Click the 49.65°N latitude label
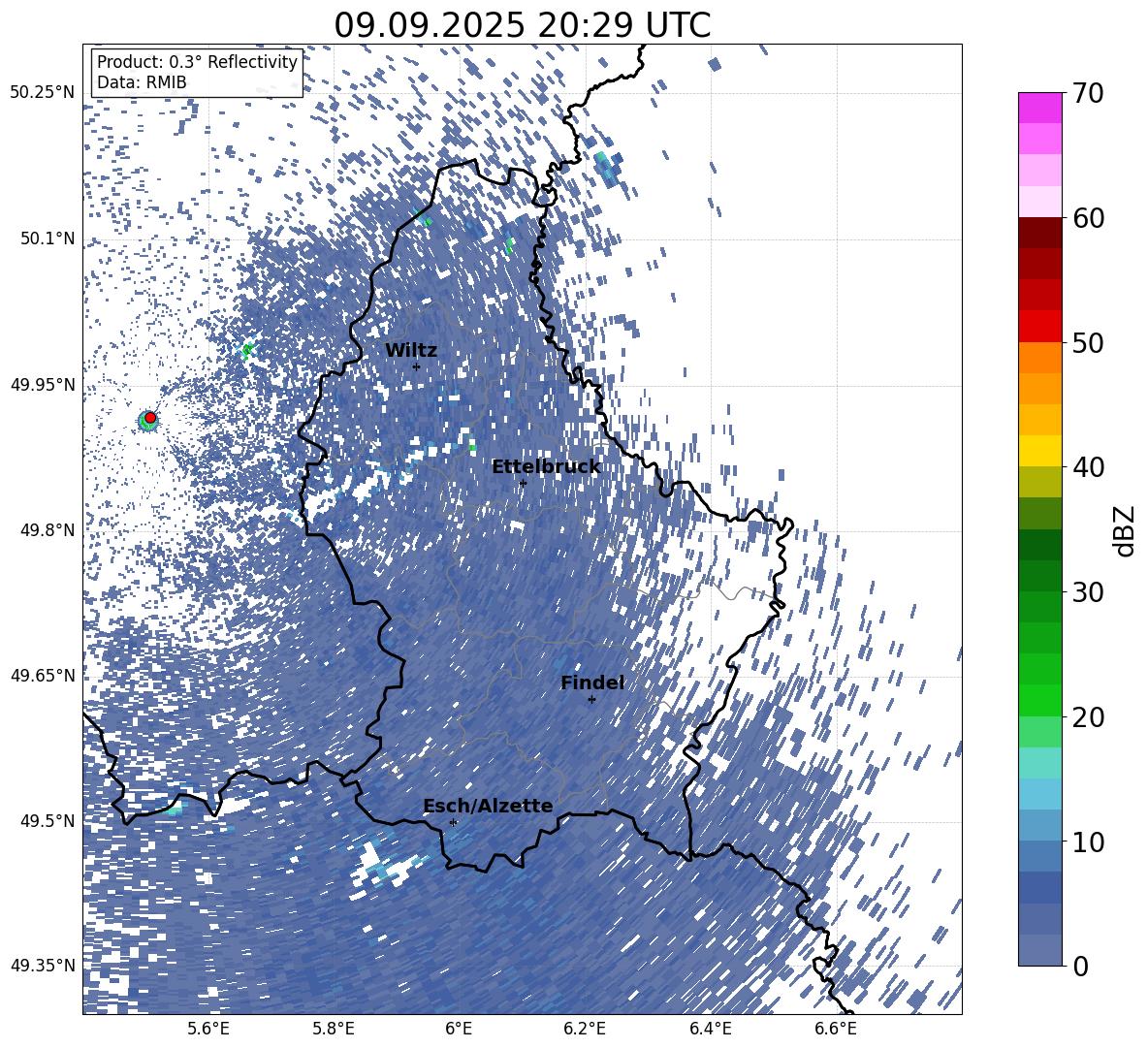The width and height of the screenshot is (1148, 1048). tap(43, 676)
